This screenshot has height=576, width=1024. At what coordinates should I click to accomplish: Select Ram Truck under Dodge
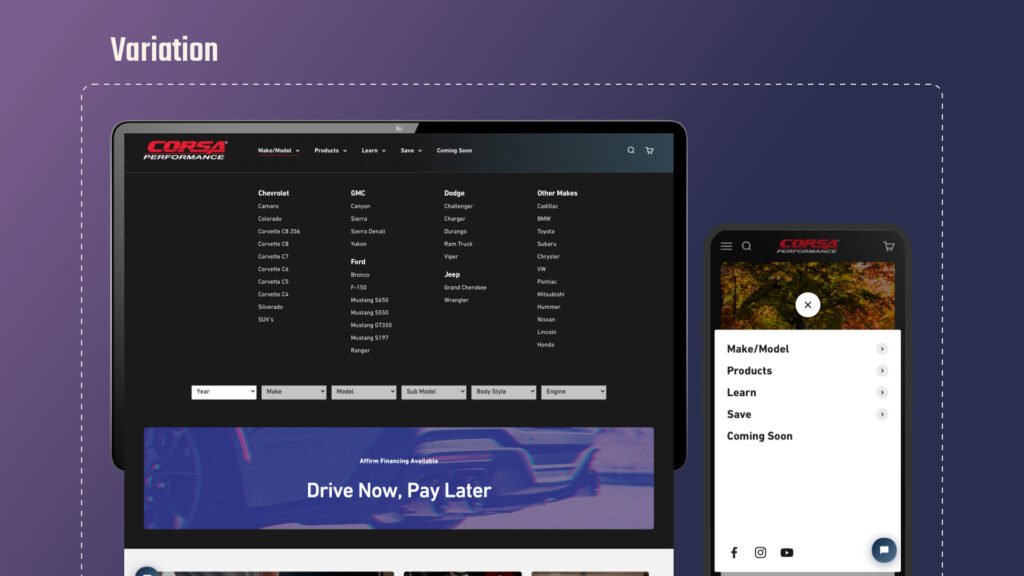pyautogui.click(x=458, y=244)
